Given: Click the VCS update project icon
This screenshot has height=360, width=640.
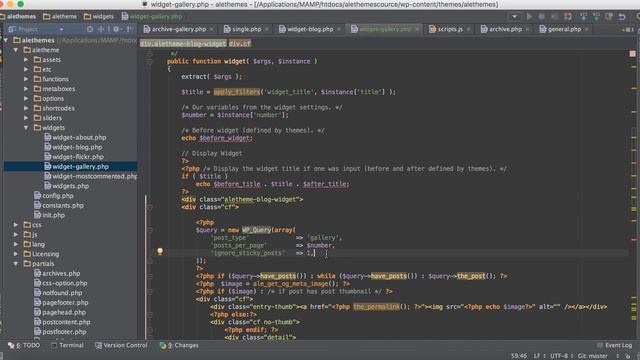Looking at the screenshot, I should pos(583,17).
